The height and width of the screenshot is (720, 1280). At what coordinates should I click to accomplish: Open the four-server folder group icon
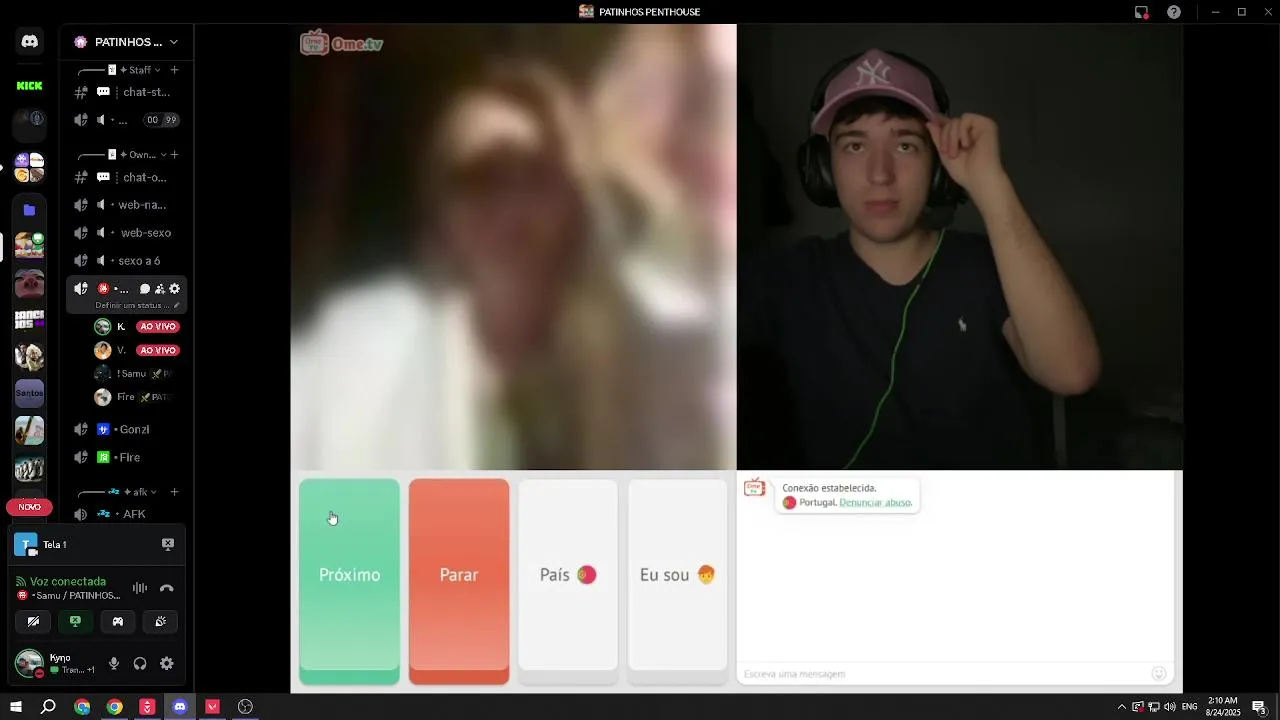(x=29, y=167)
